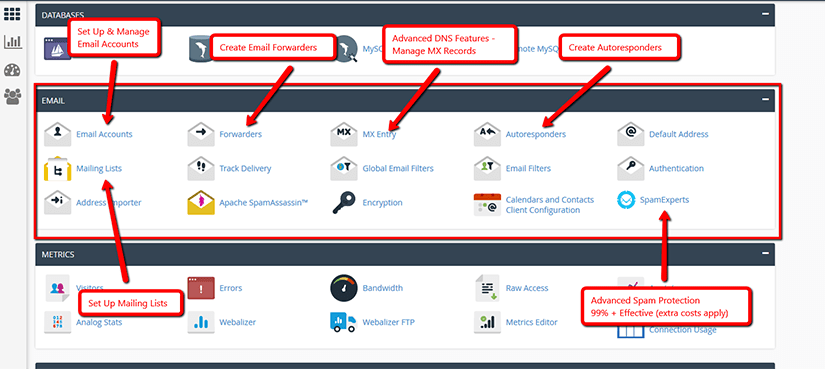
Task: Open the MX Entry link
Action: [x=379, y=134]
